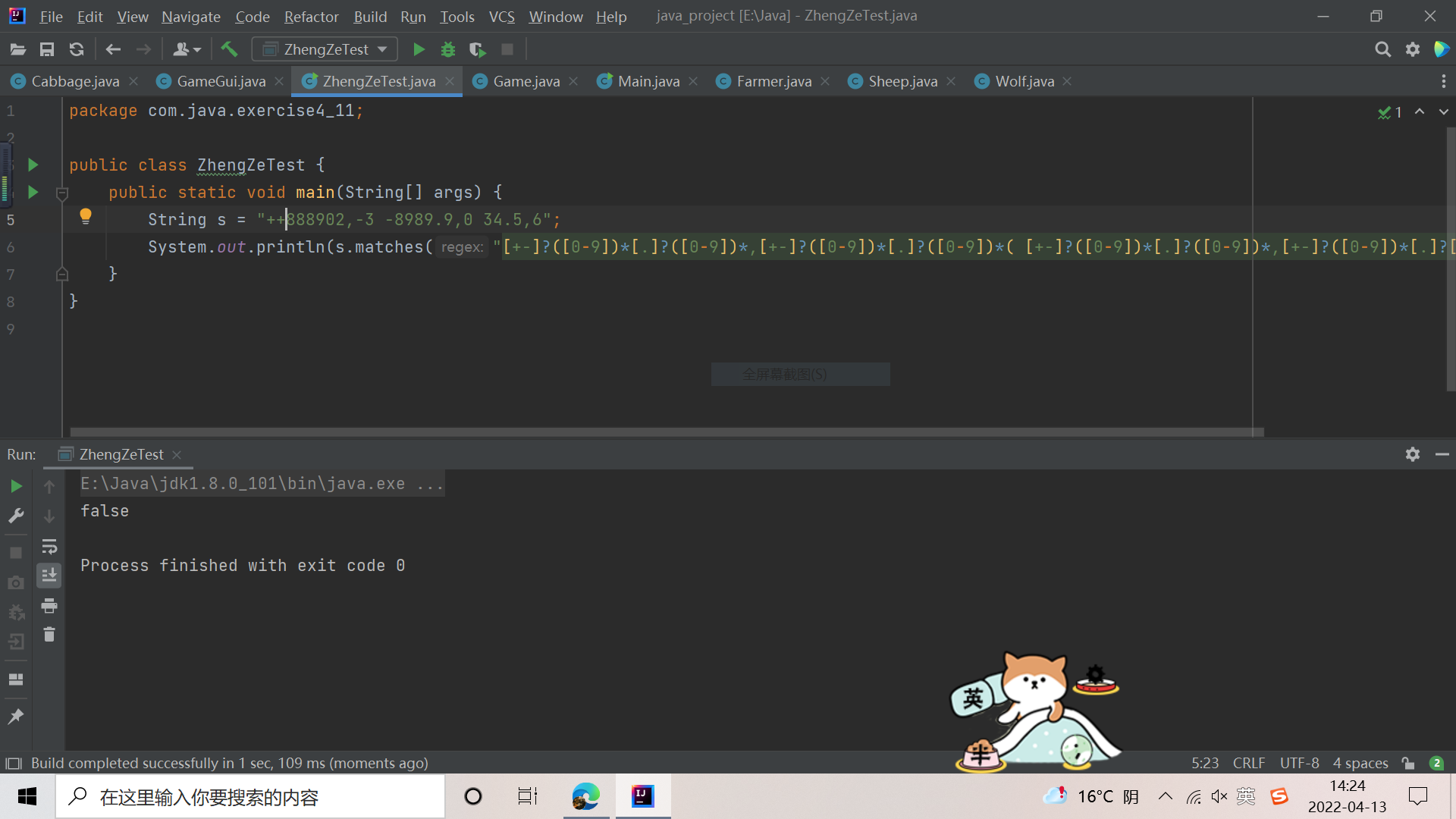
Task: Toggle scroll to end of console
Action: coord(49,576)
